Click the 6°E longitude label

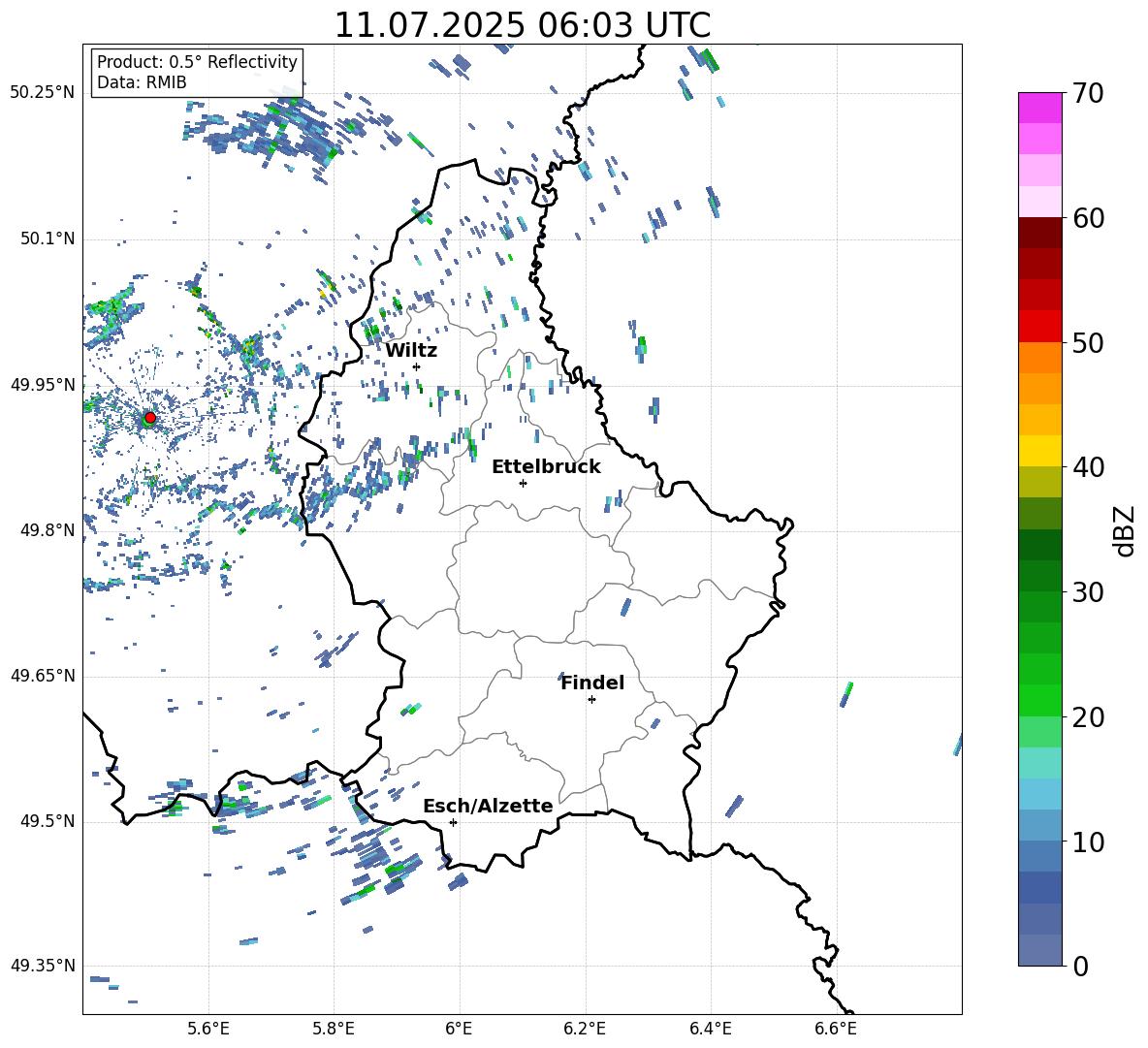tap(459, 1029)
